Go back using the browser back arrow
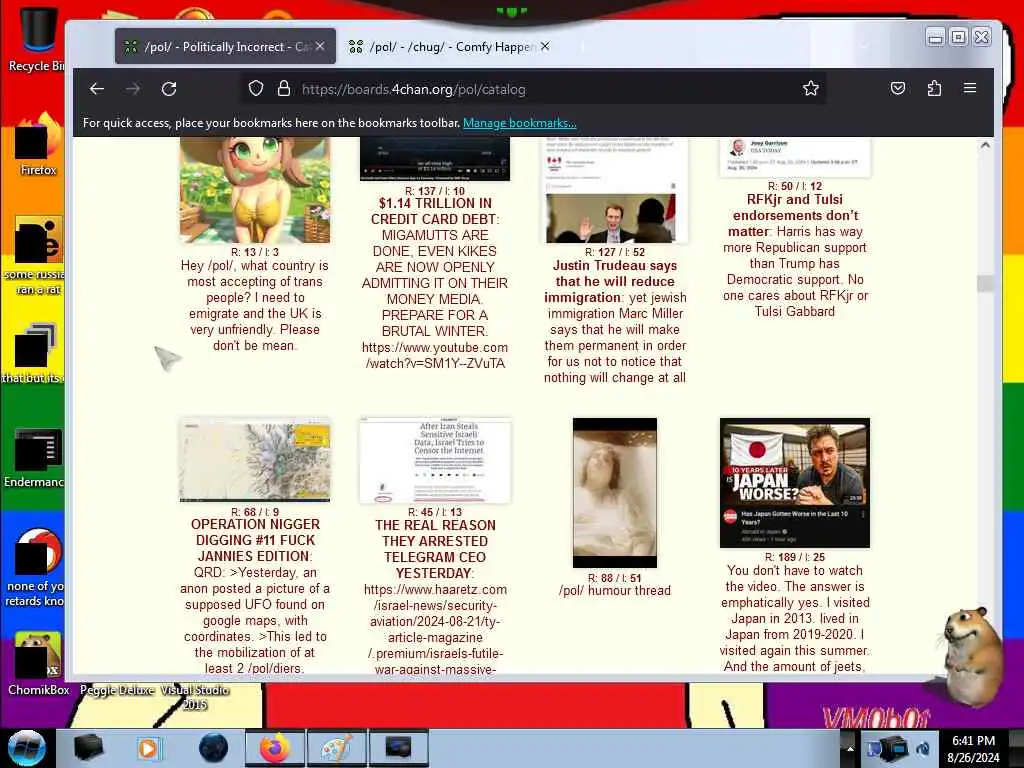 [x=97, y=89]
